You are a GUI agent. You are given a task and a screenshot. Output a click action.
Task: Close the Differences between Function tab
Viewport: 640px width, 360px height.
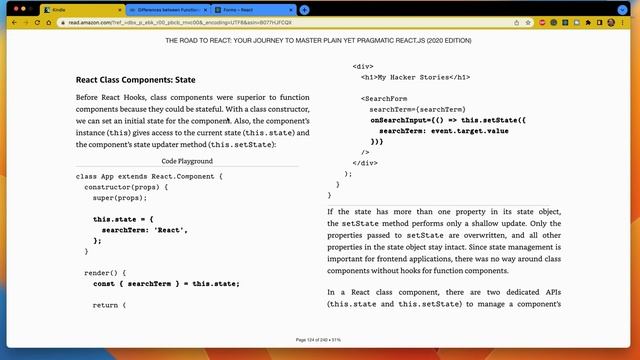pos(205,10)
